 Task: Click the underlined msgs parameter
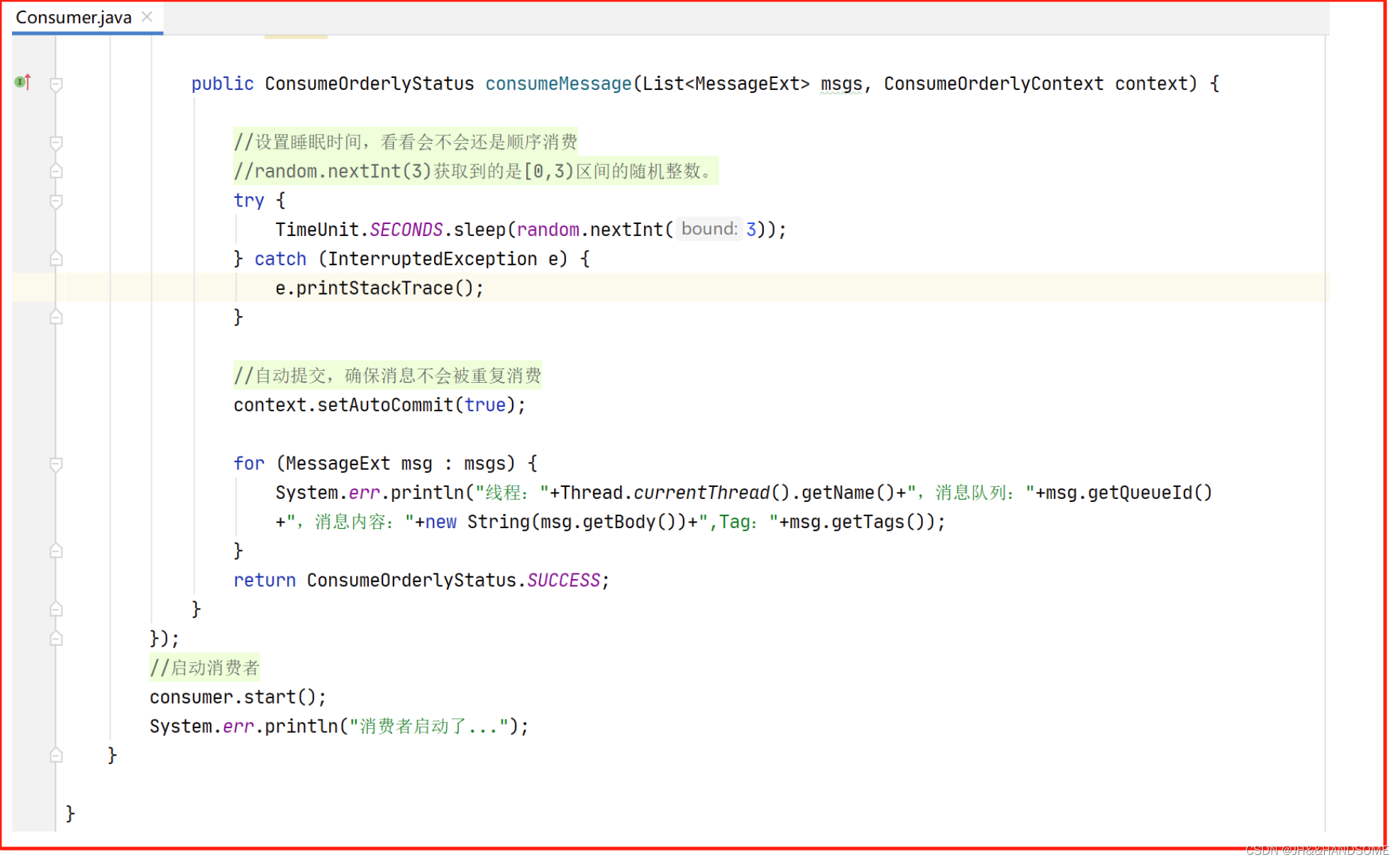[x=840, y=84]
